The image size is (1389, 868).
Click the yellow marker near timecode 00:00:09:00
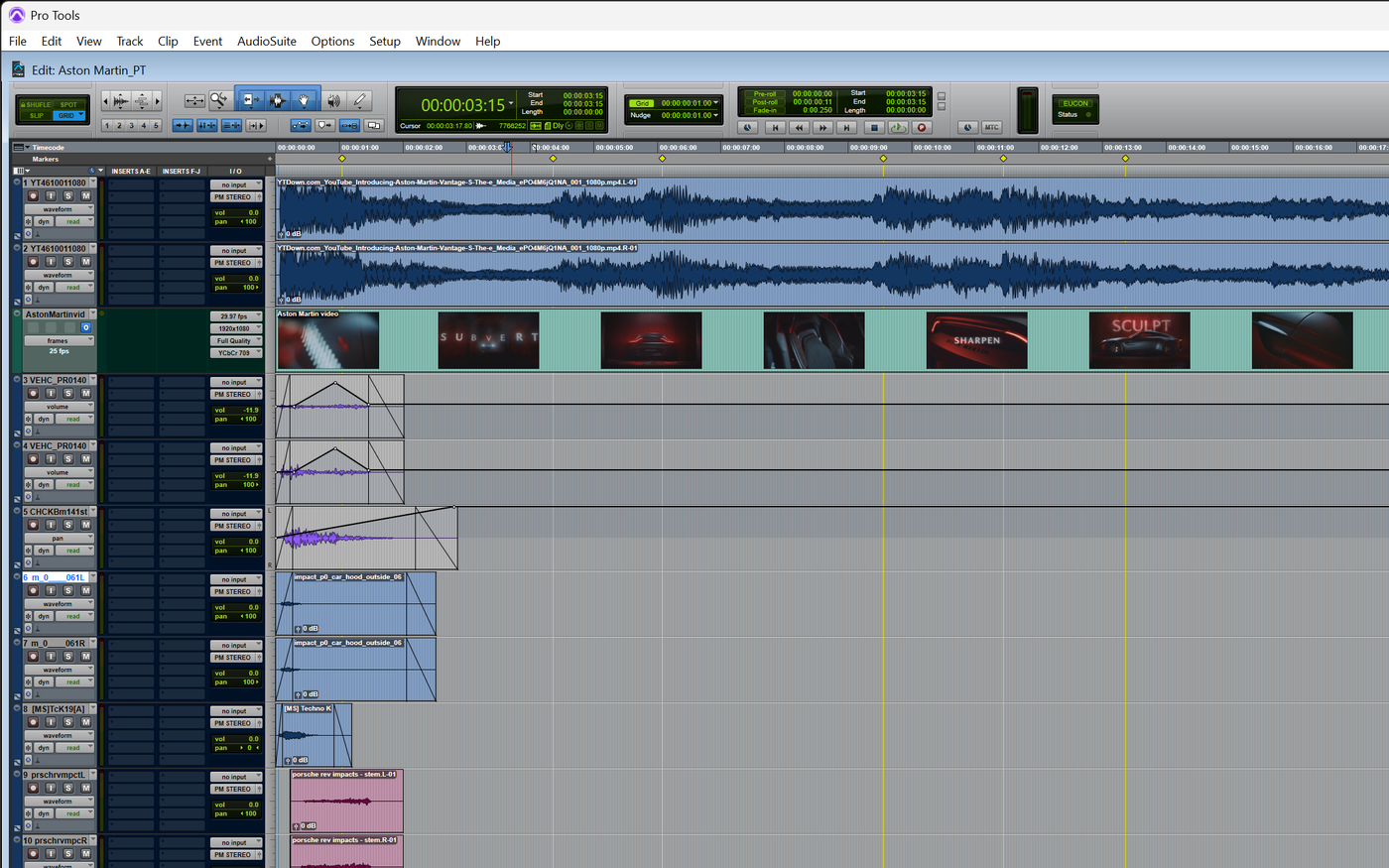point(883,159)
